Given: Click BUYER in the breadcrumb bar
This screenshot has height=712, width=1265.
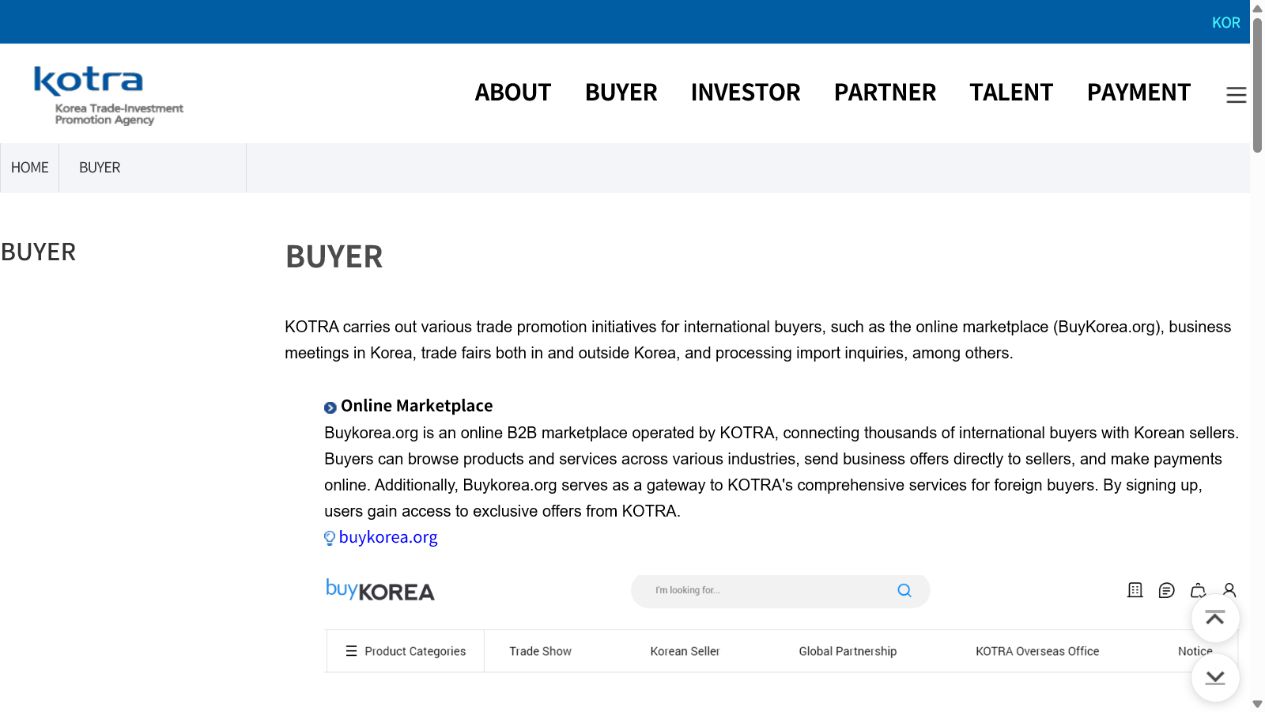Looking at the screenshot, I should (x=100, y=167).
